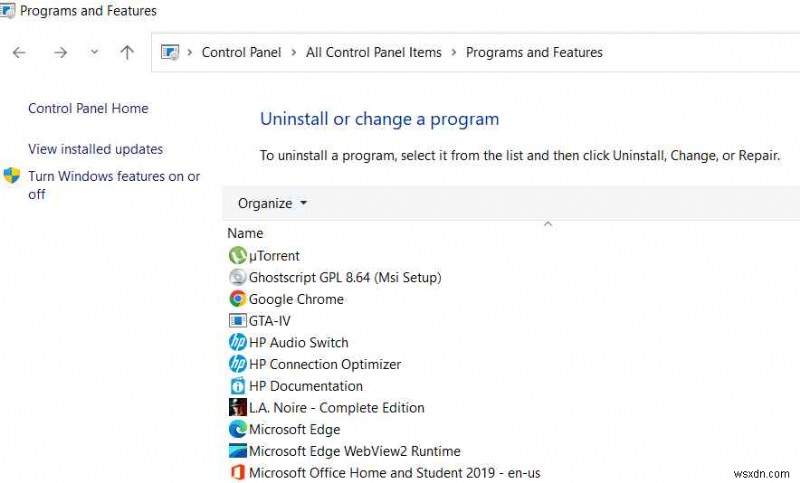Select the GTA-IV entry
Viewport: 800px width, 483px height.
(269, 321)
